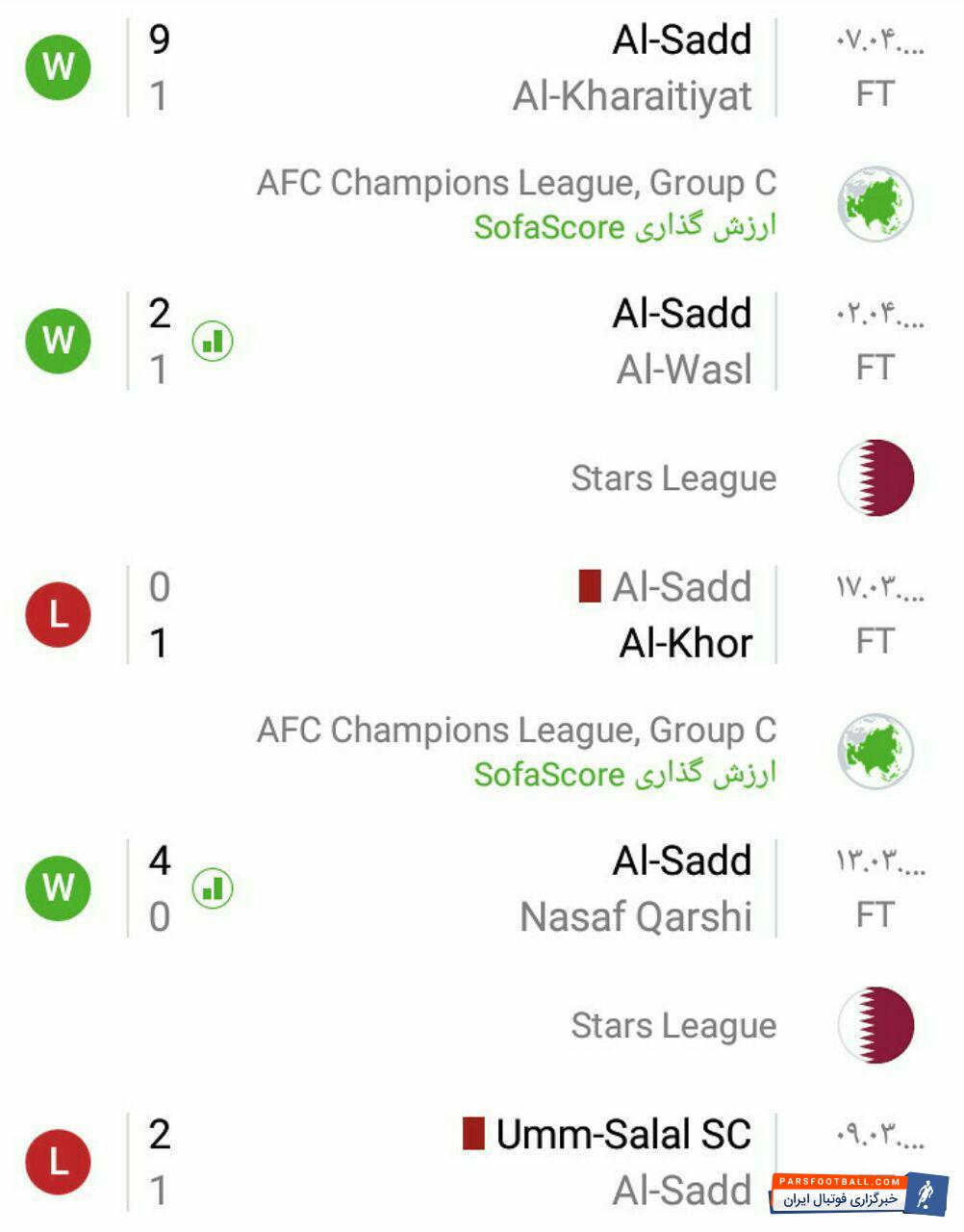The image size is (964, 1232).
Task: Select the Nasaf Qarshi team name
Action: tap(635, 916)
